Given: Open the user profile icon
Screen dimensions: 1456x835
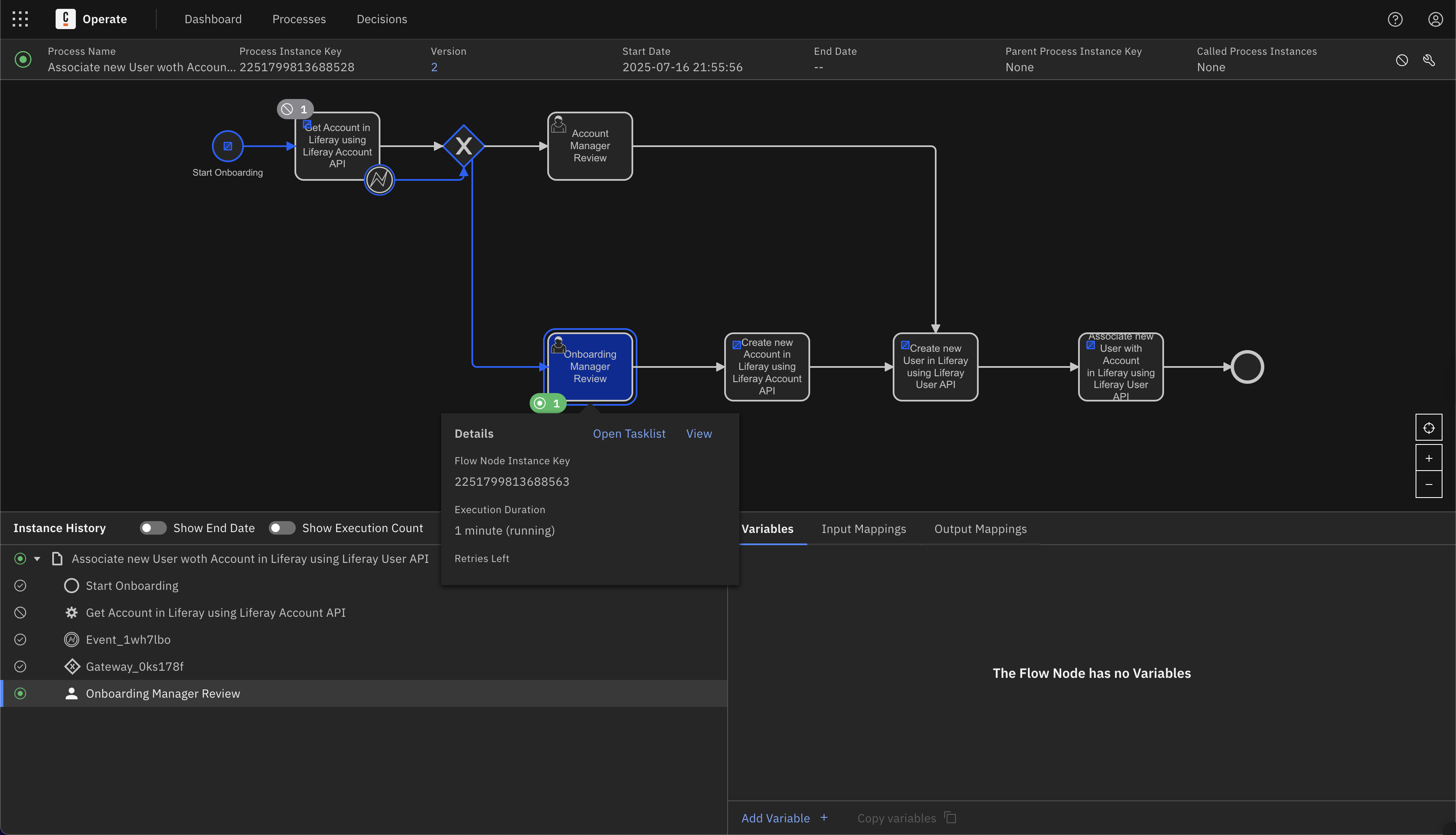Looking at the screenshot, I should pos(1435,19).
